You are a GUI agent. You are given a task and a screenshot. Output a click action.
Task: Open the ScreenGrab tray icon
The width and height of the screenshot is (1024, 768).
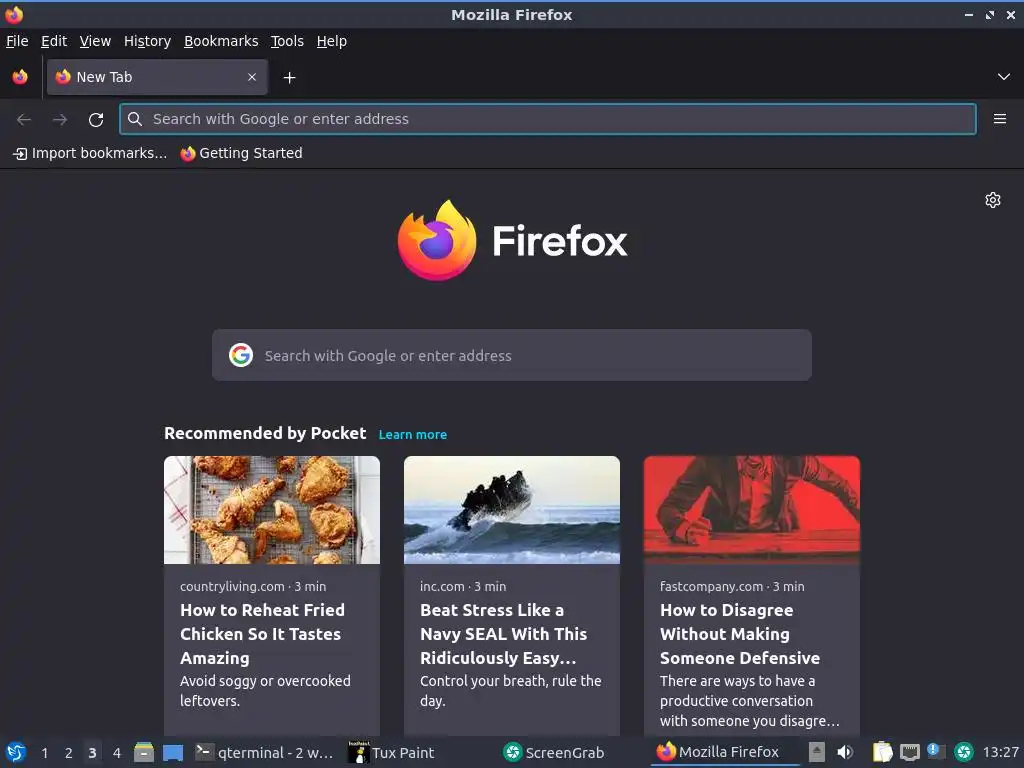[963, 752]
